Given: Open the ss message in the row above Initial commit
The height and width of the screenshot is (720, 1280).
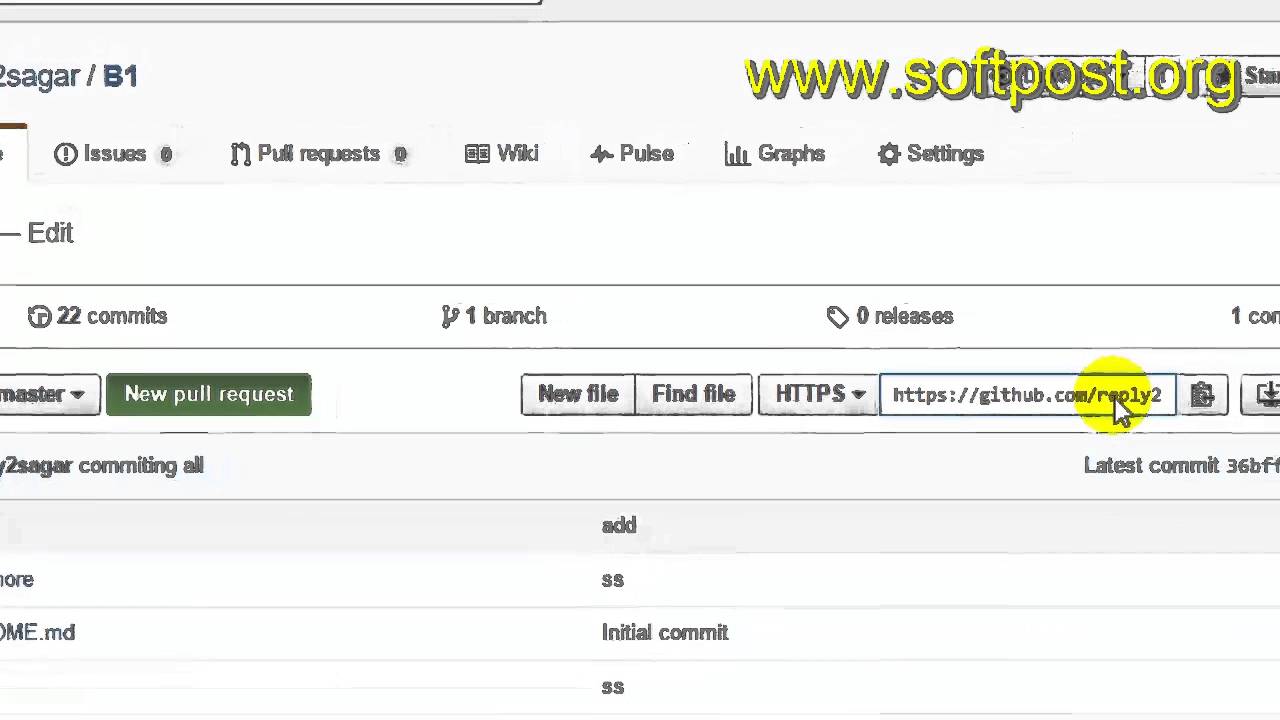Looking at the screenshot, I should [613, 579].
